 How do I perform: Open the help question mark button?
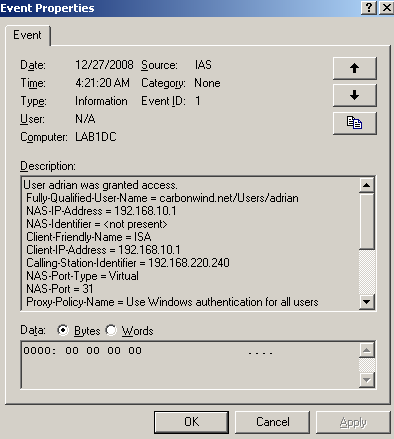(369, 7)
